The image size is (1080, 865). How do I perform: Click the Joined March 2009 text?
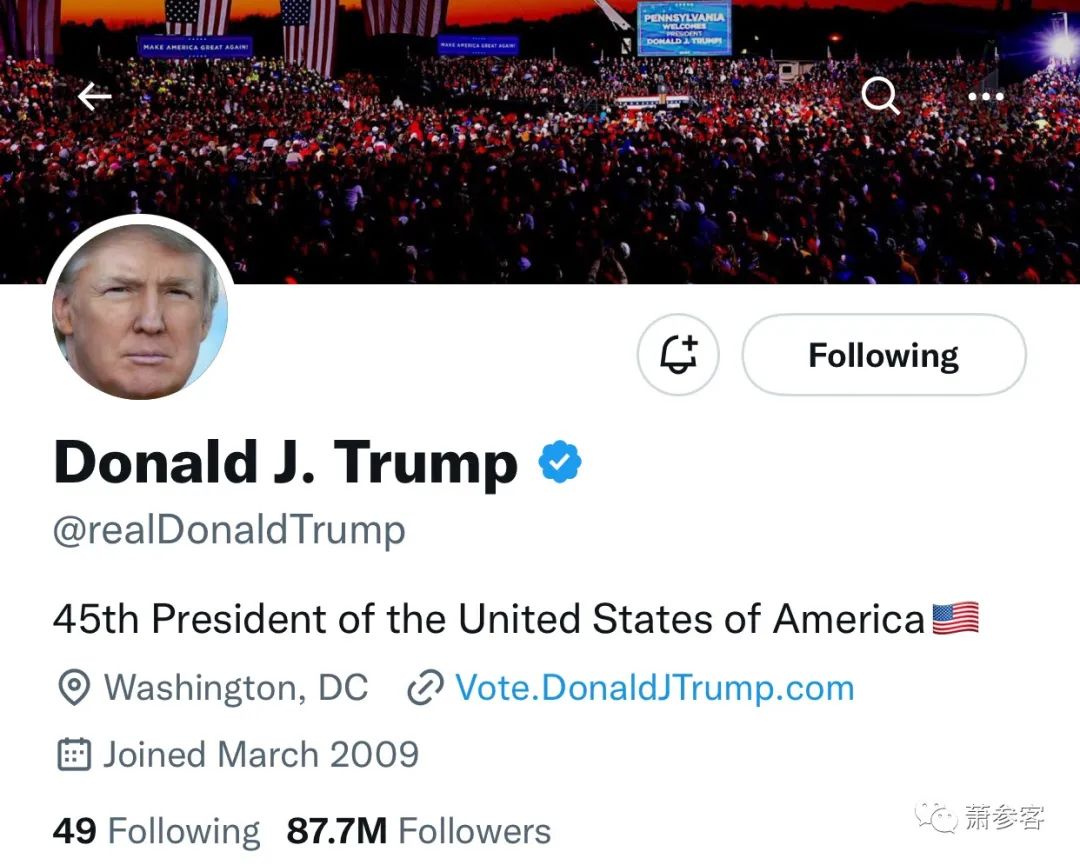(261, 754)
